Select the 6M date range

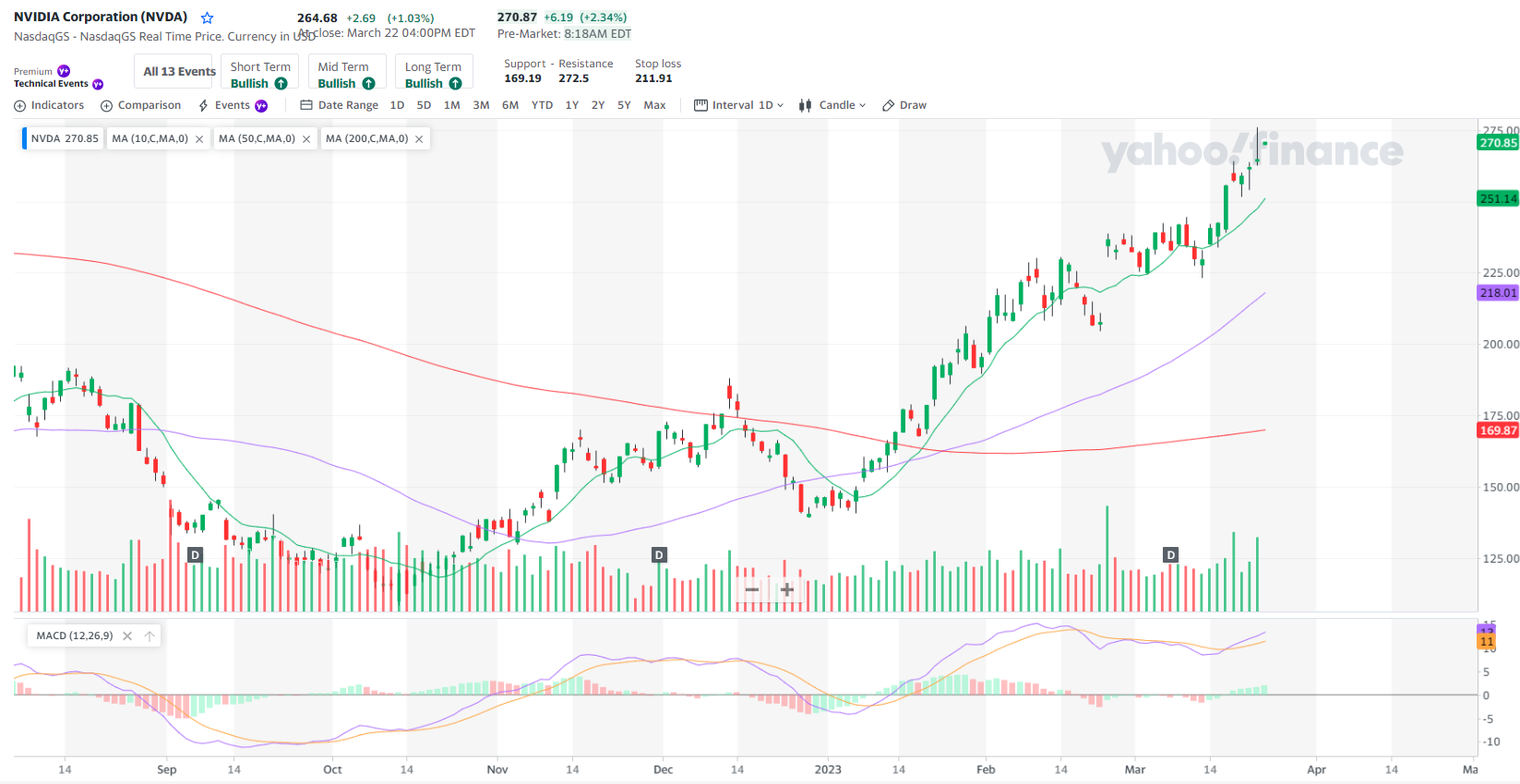pos(510,105)
